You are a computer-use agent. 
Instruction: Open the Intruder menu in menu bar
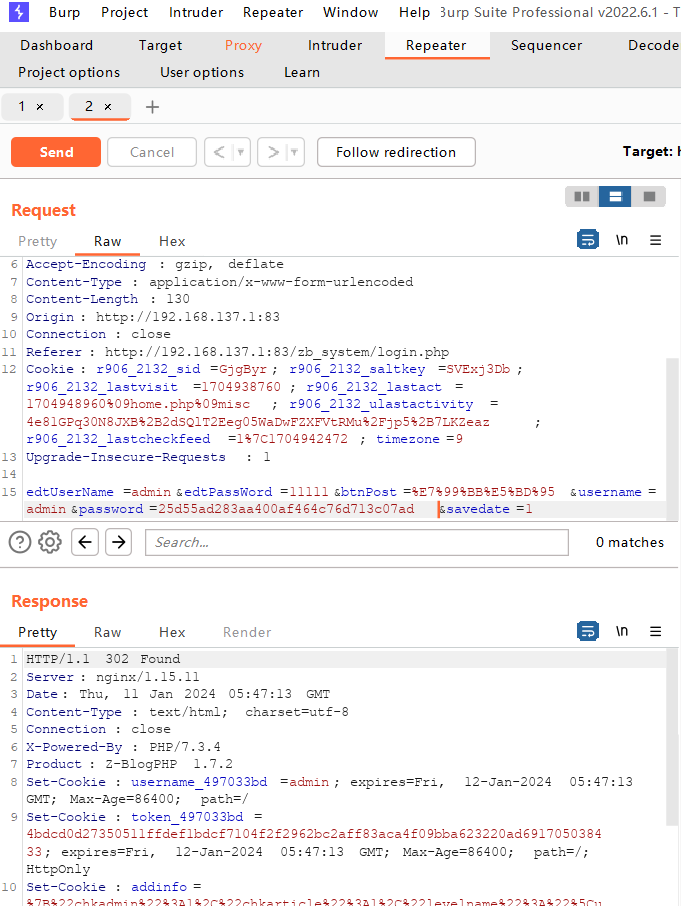click(x=196, y=12)
